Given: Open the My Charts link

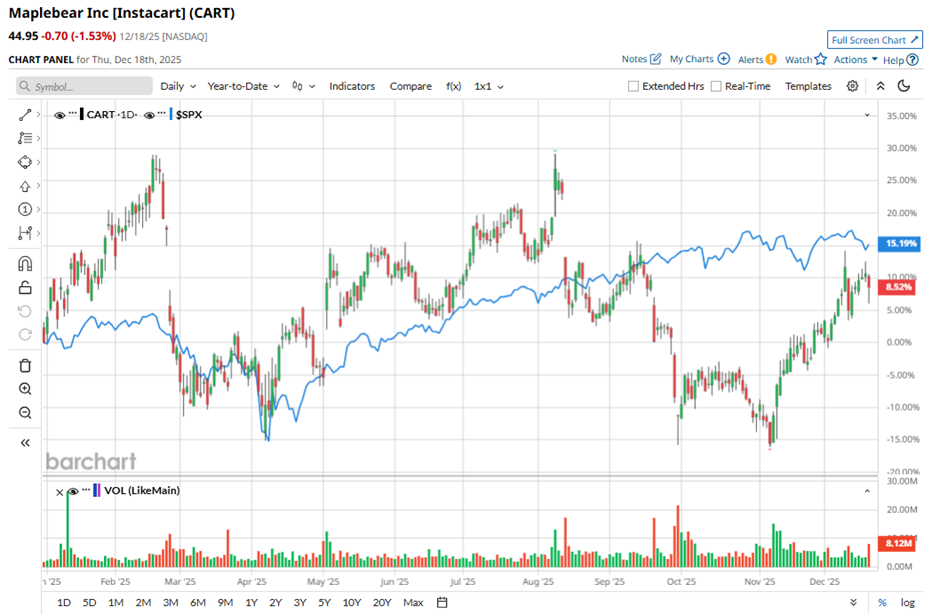Looking at the screenshot, I should pos(691,59).
